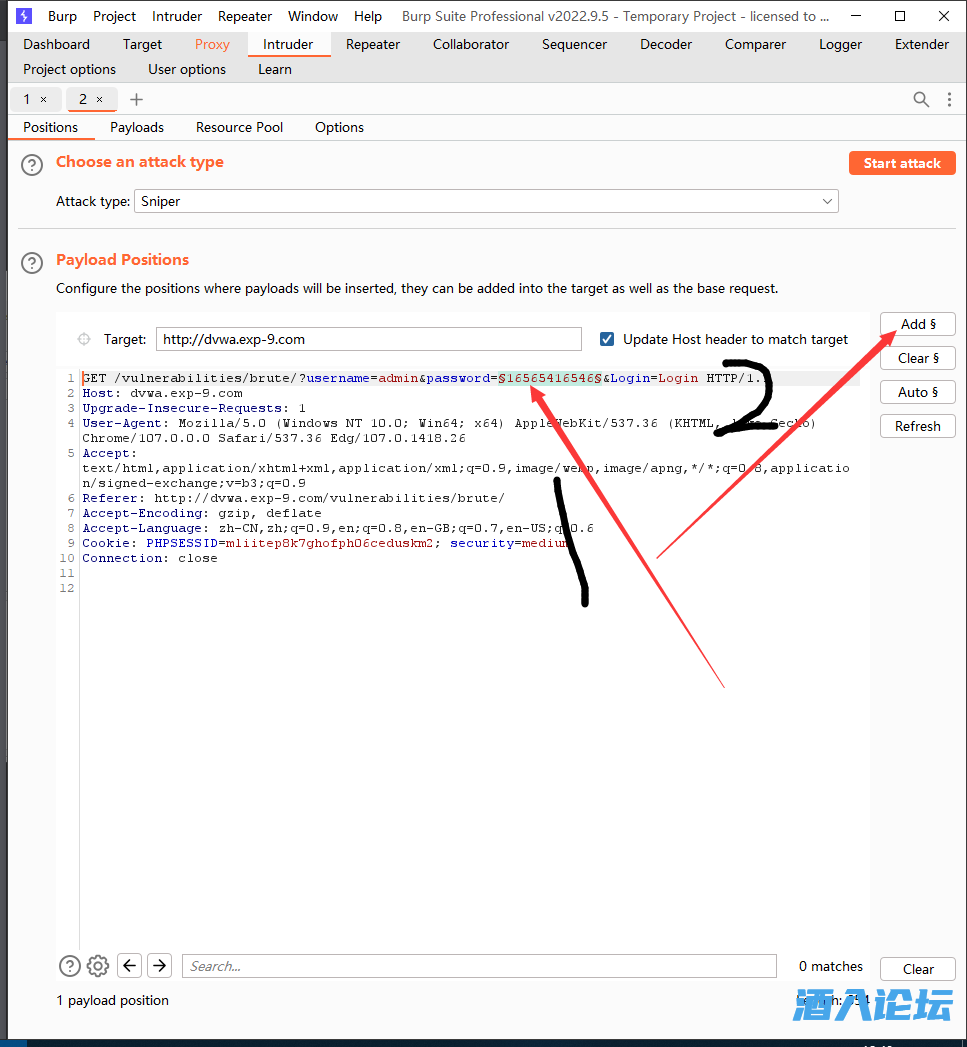The image size is (967, 1047).
Task: Click the '0 matches' search count
Action: click(x=831, y=966)
